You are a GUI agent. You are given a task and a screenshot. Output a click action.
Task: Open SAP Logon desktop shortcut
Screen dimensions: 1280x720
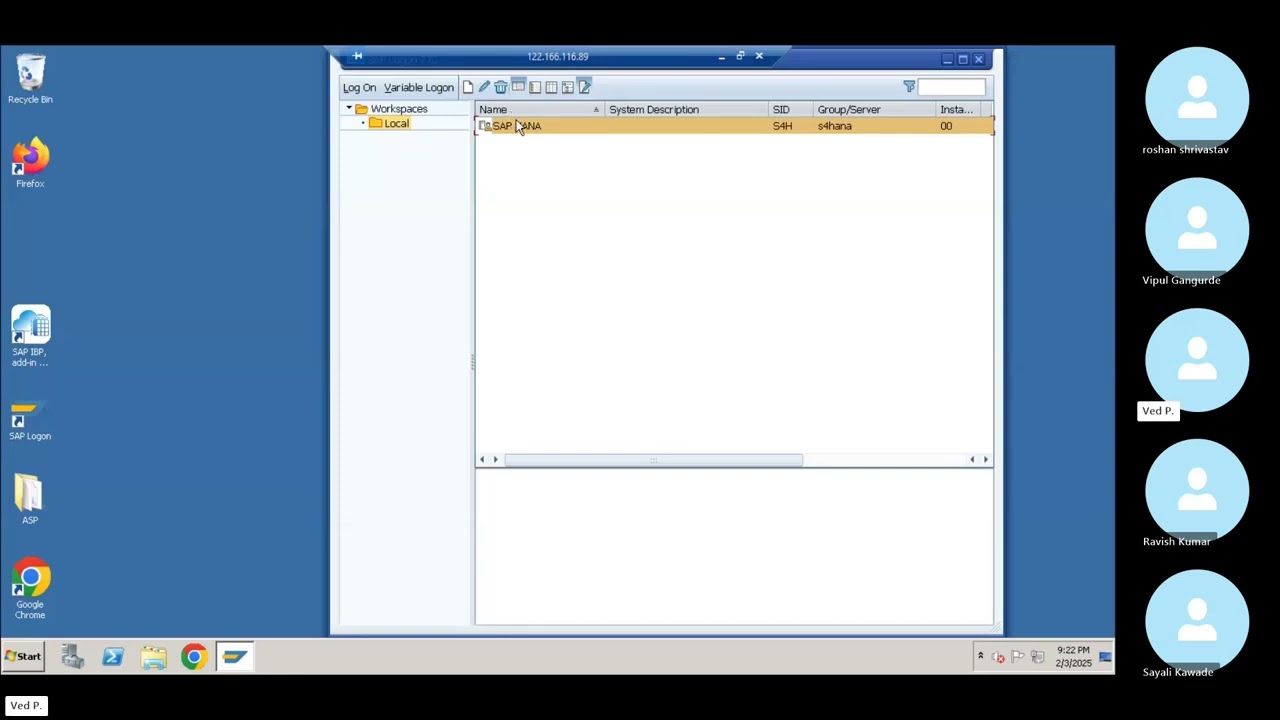tap(30, 421)
